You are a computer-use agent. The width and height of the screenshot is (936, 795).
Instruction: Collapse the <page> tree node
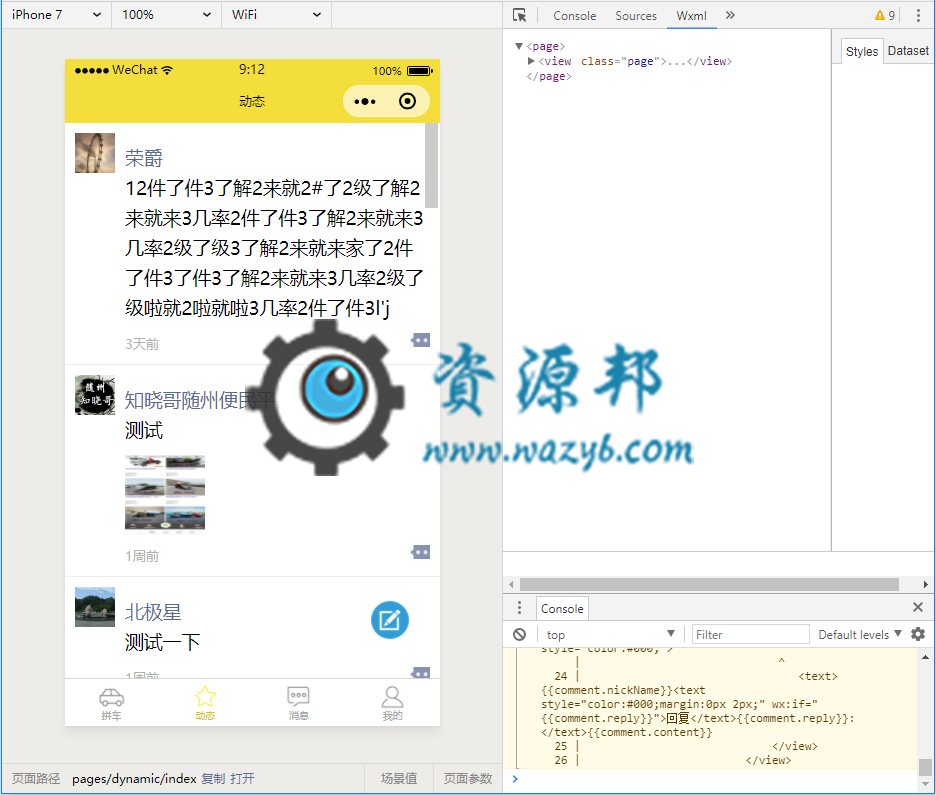pyautogui.click(x=519, y=46)
